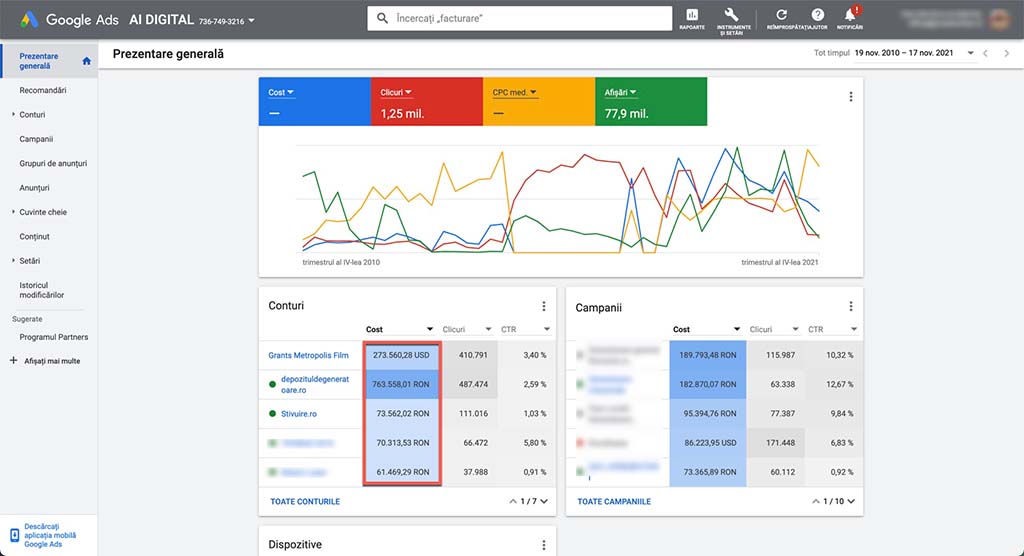Click the Reîmprospătați refresh icon

781,16
